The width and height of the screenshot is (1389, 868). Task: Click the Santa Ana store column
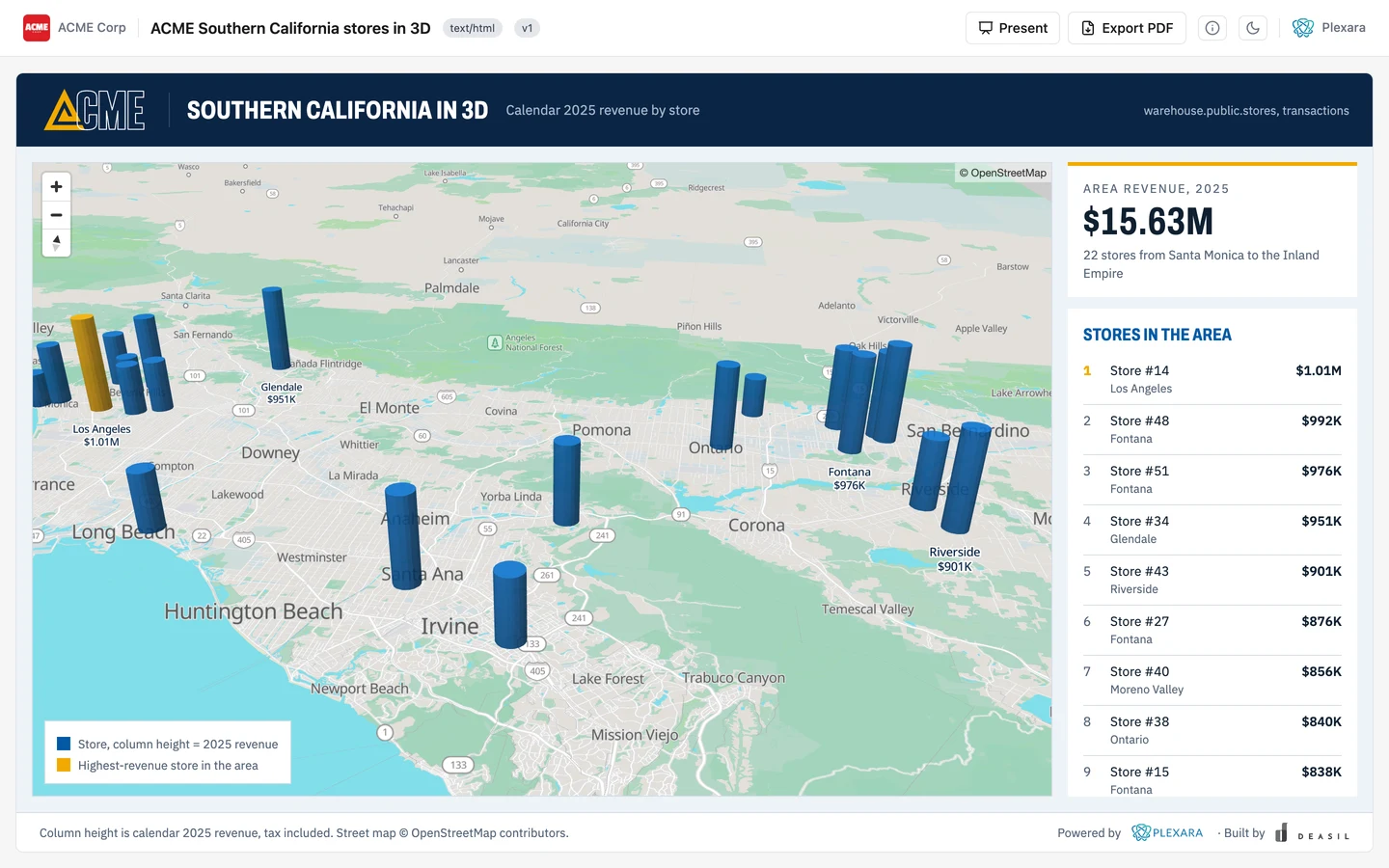(402, 535)
